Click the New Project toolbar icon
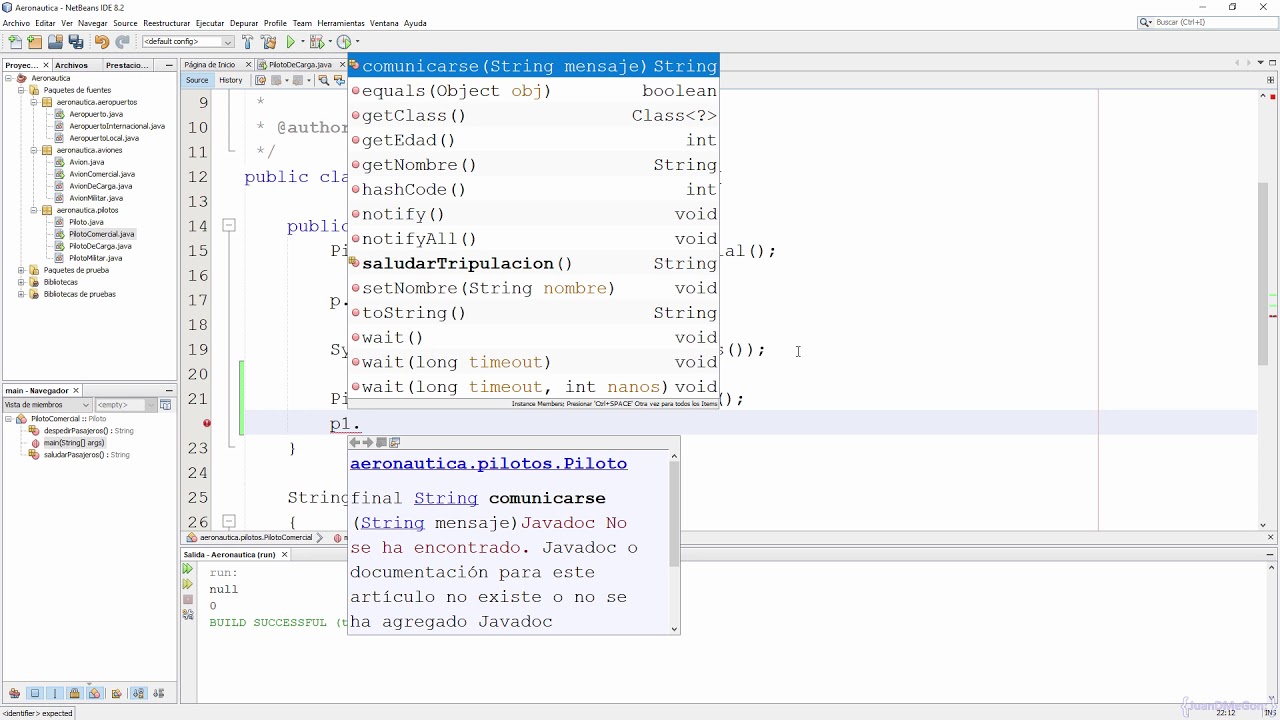 tap(35, 42)
